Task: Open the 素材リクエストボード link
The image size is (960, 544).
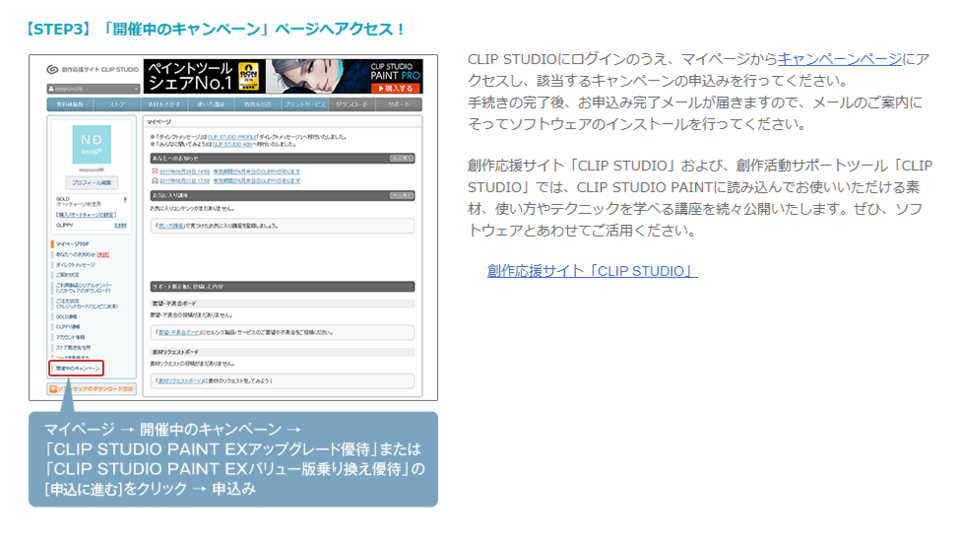Action: point(179,381)
